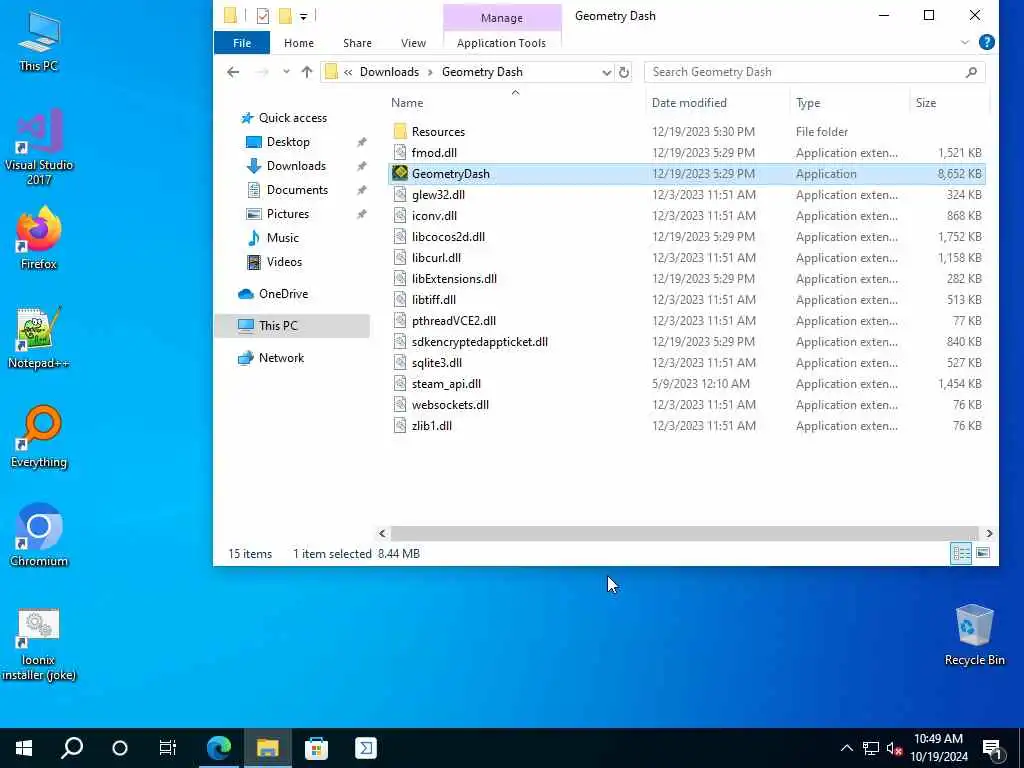Open the network tray icon
Viewport: 1024px width, 768px height.
tap(871, 748)
